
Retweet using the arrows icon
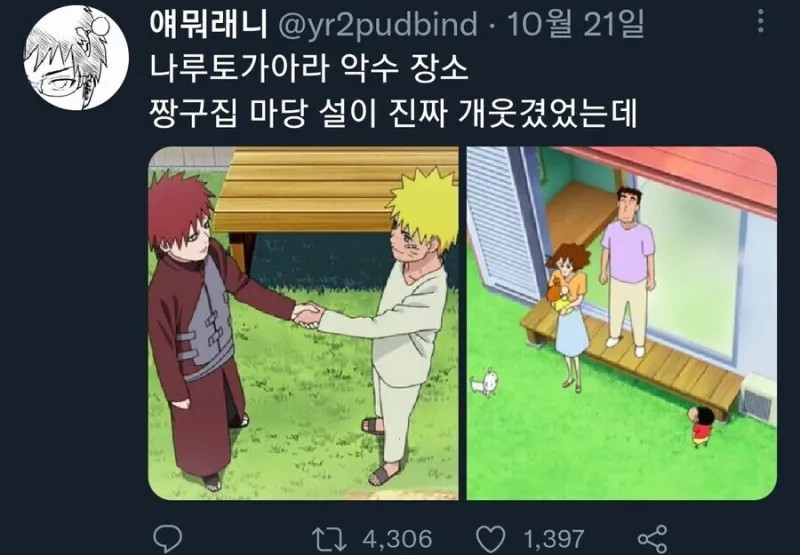tap(330, 539)
